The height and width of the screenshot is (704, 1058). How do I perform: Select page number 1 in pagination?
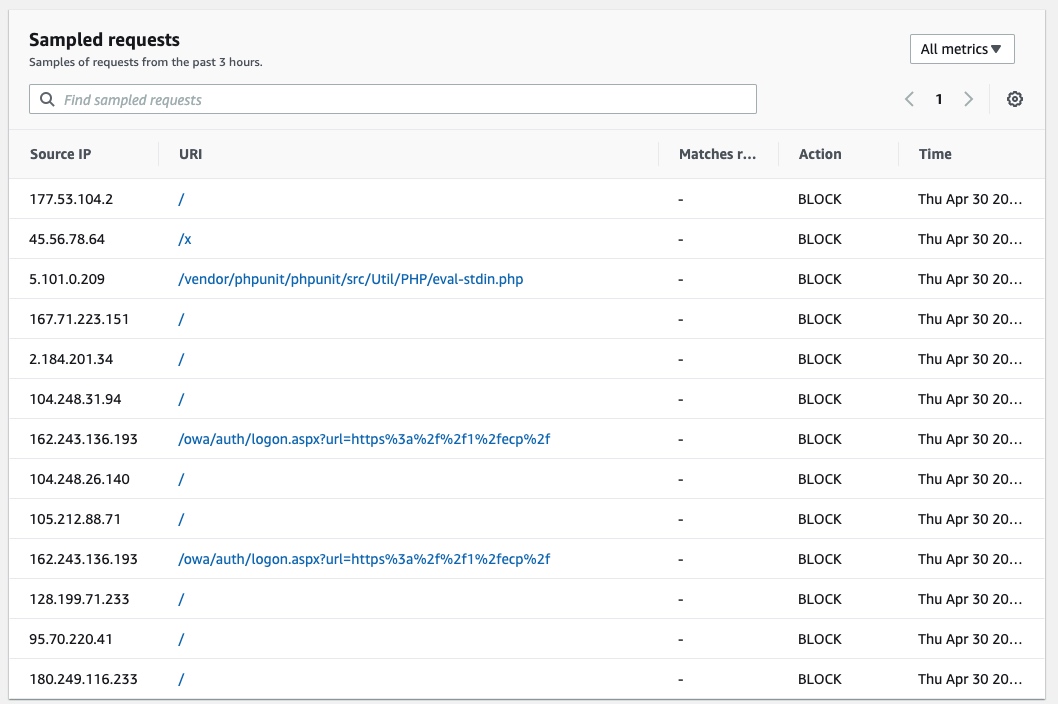click(939, 99)
